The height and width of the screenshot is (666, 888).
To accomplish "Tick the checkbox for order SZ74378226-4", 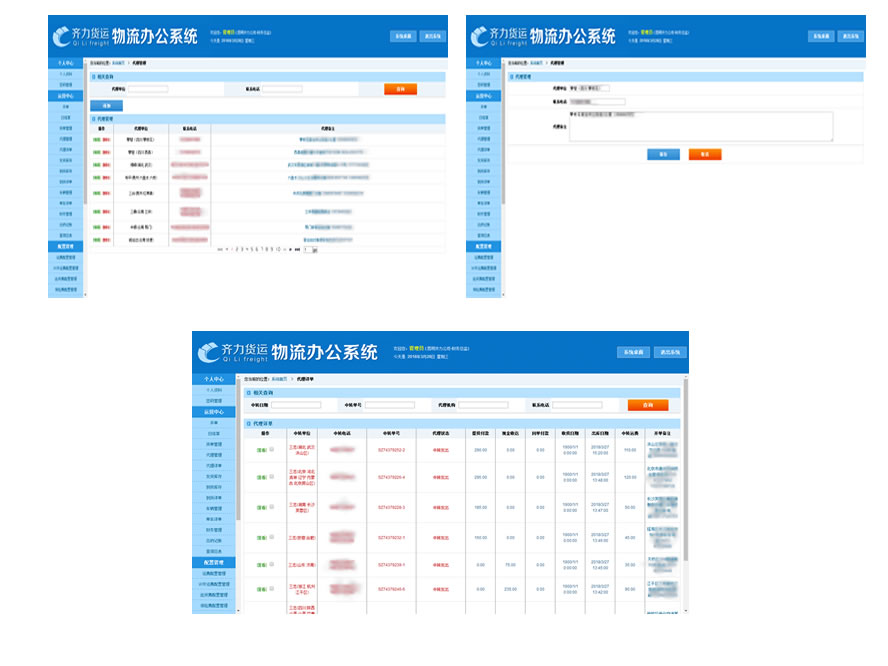I will [x=271, y=477].
